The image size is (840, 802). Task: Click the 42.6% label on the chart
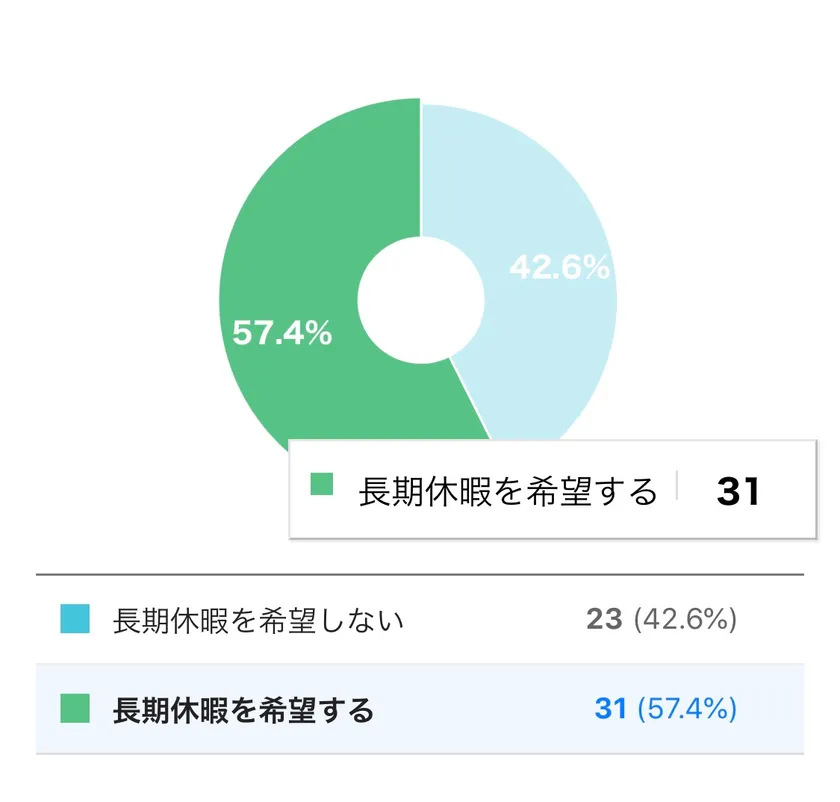[x=559, y=267]
